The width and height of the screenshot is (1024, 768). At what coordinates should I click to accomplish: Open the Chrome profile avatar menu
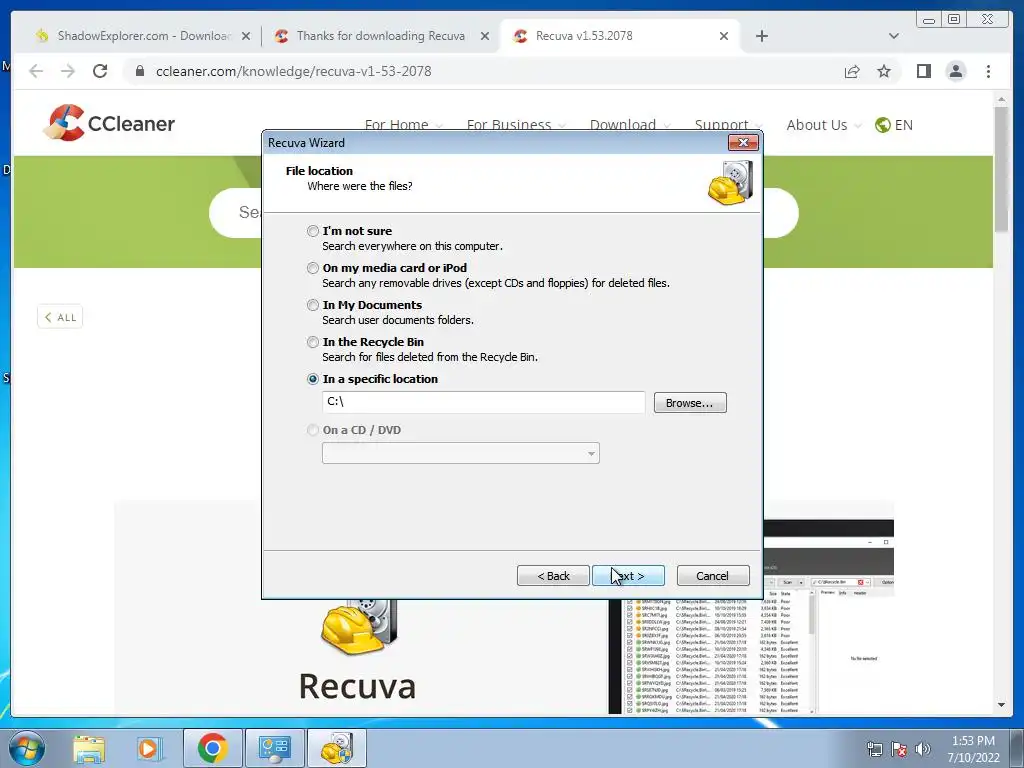tap(955, 71)
